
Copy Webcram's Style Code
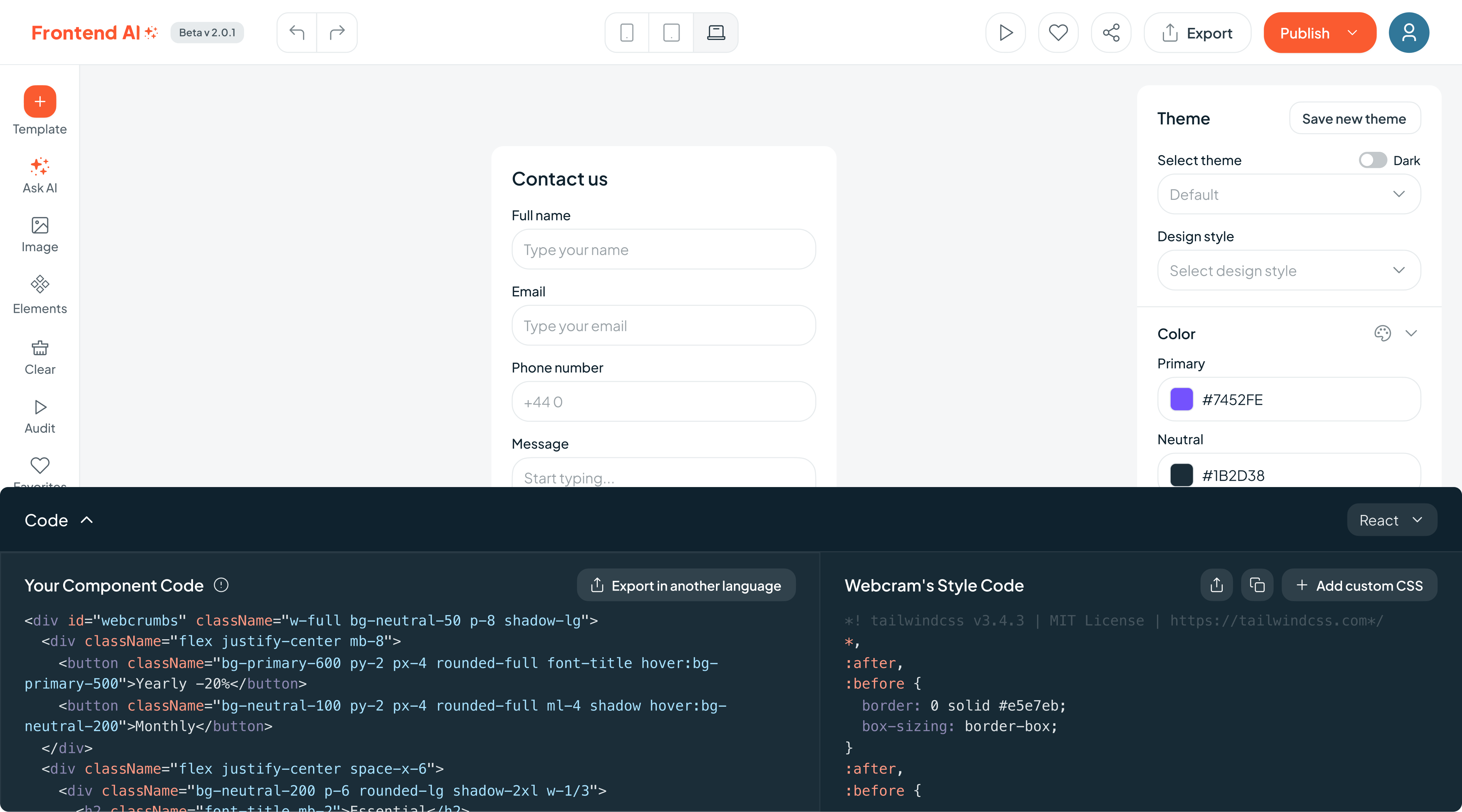(1257, 585)
